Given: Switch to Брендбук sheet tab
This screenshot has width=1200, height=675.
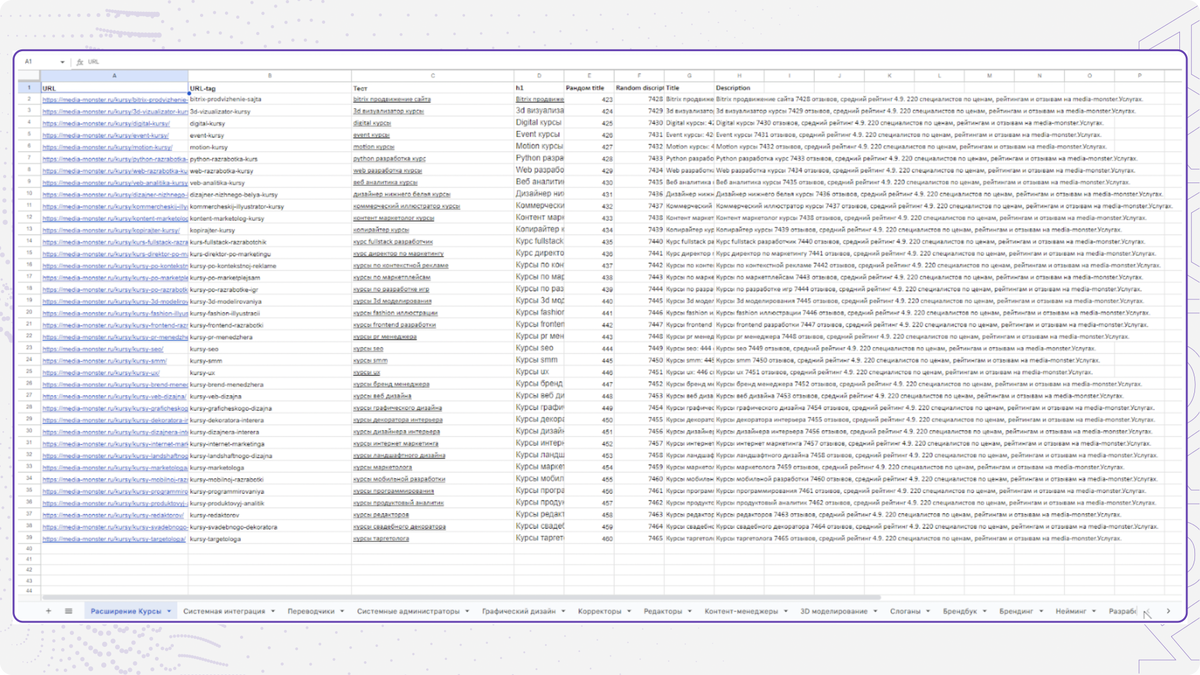Looking at the screenshot, I should tap(963, 611).
